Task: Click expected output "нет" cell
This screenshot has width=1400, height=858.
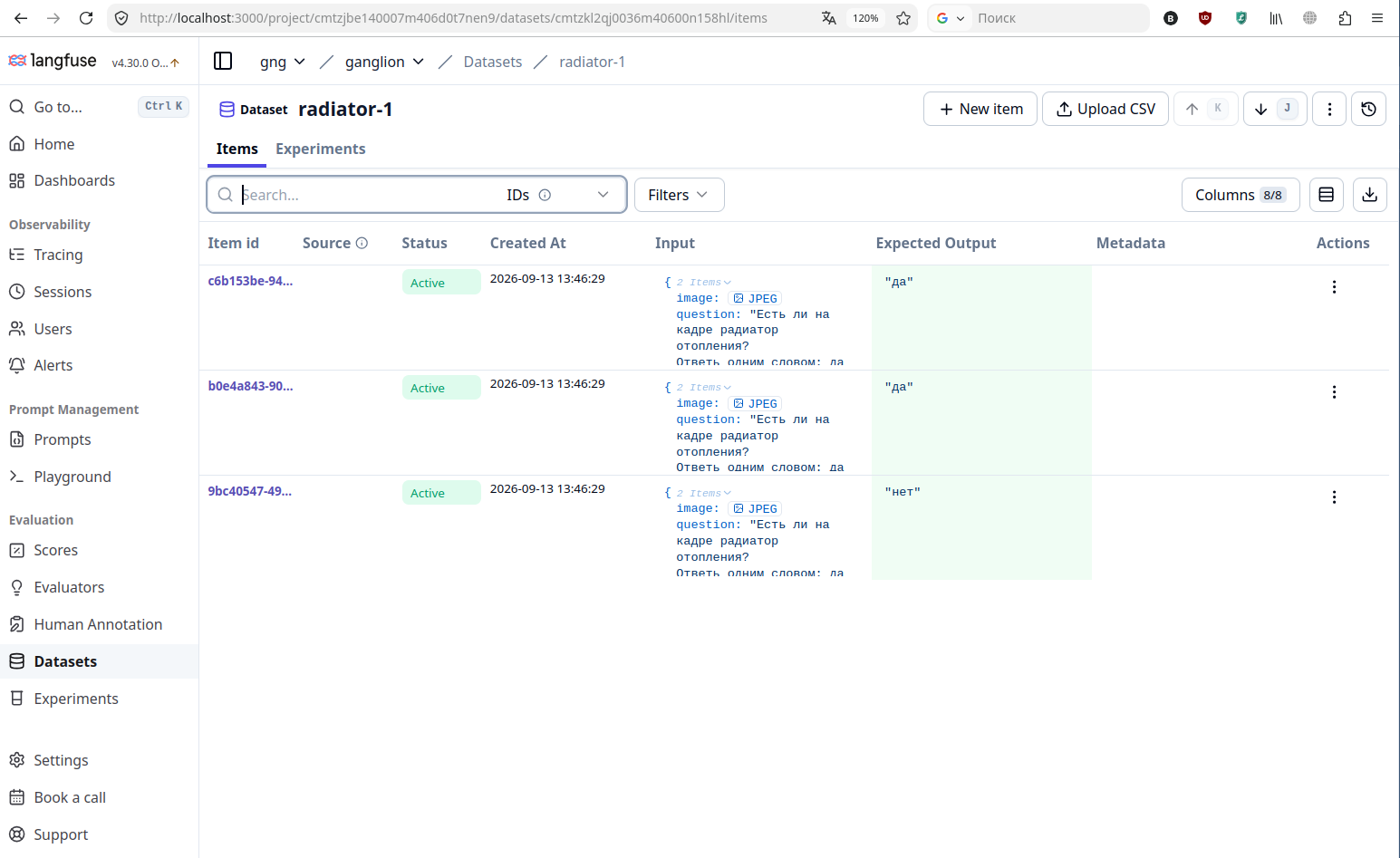Action: [x=981, y=527]
